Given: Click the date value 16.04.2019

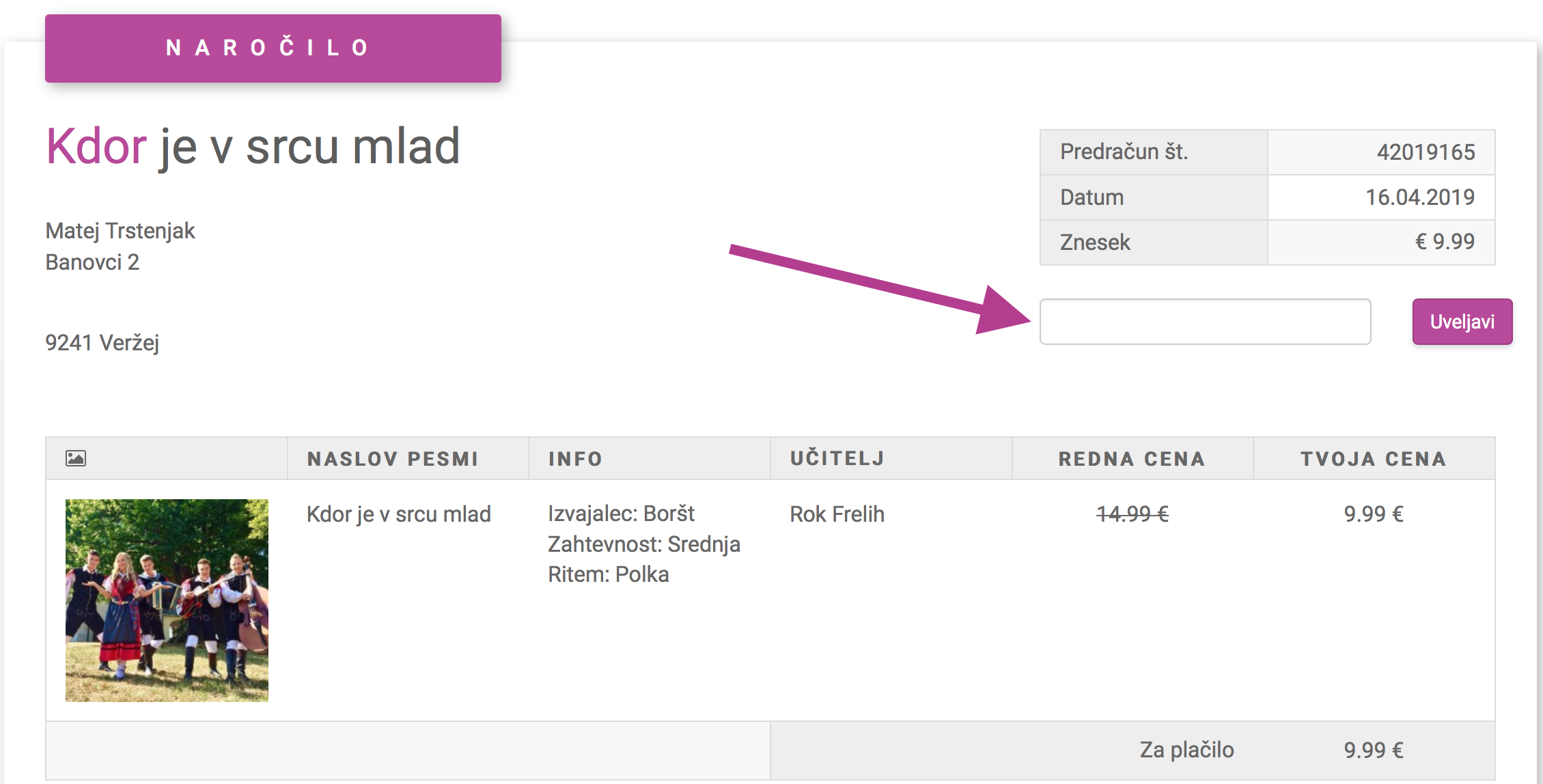Looking at the screenshot, I should pos(1419,197).
